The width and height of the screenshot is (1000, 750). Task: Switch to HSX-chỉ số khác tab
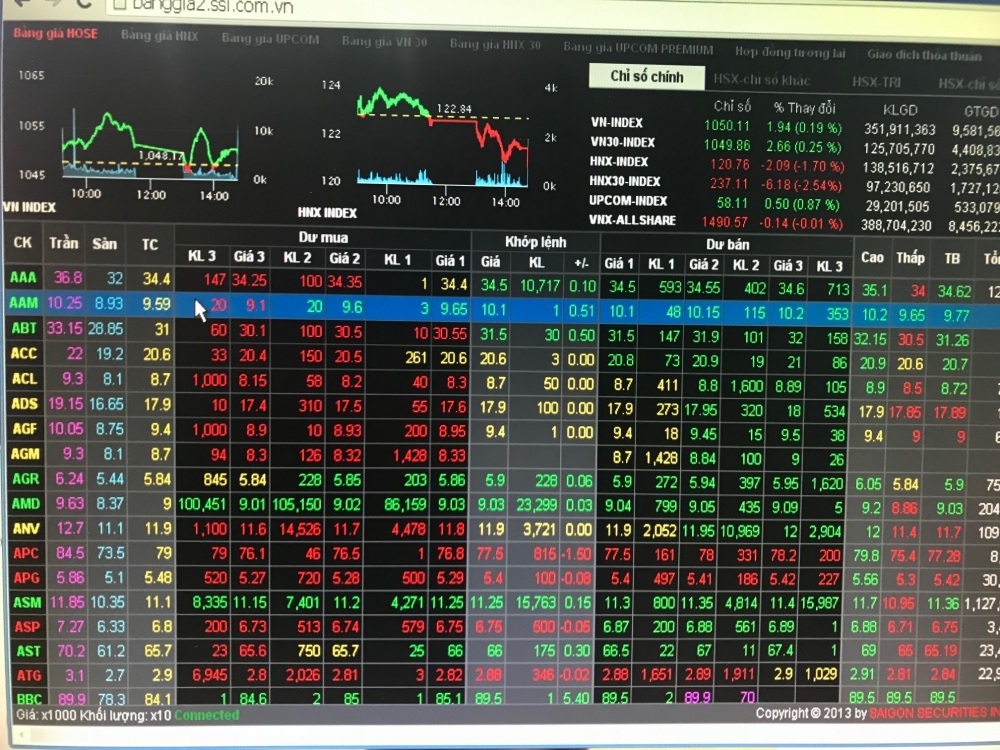click(761, 80)
